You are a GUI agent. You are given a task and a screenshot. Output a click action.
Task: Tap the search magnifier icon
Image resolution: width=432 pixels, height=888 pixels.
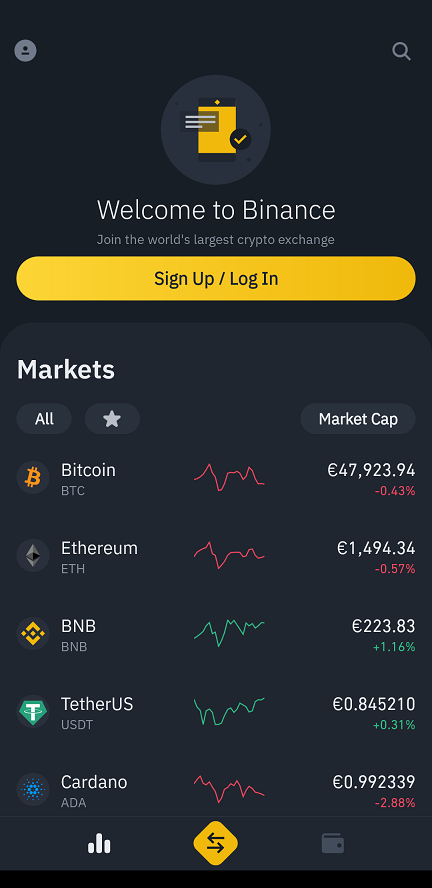[x=401, y=52]
